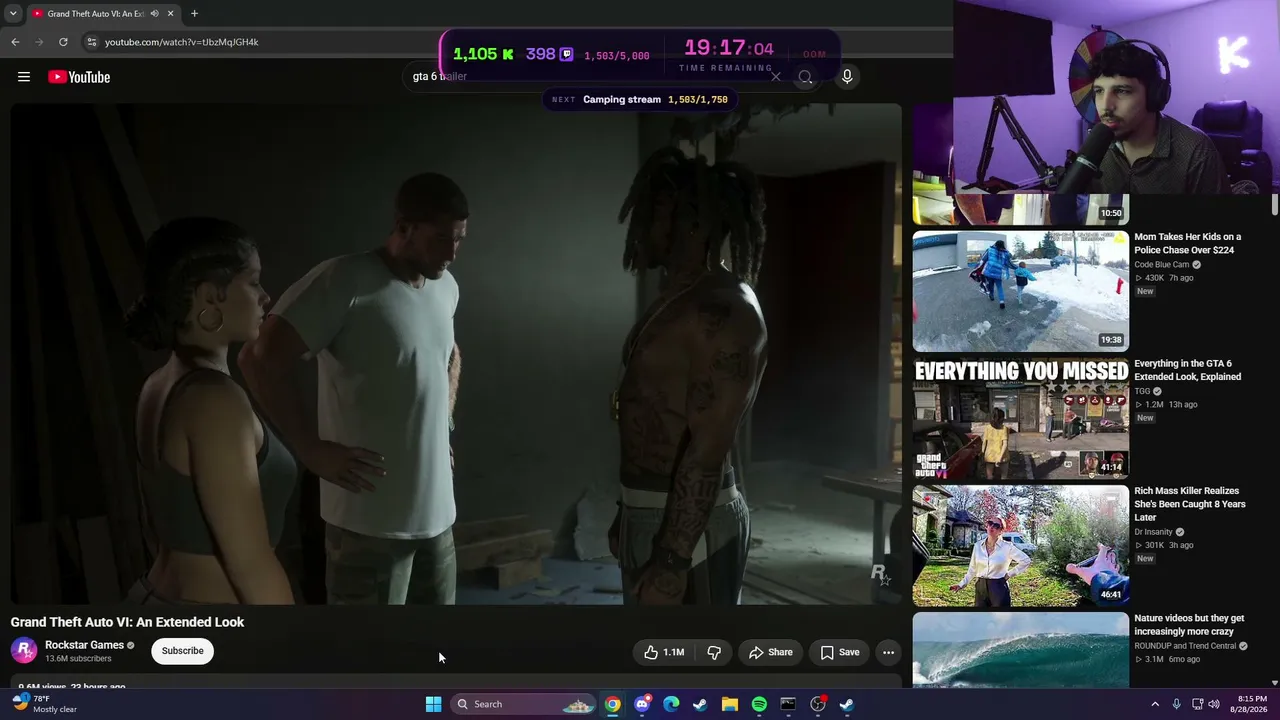This screenshot has width=1280, height=720.
Task: Open the Mom Takes Her Kids thumbnail
Action: coord(1020,290)
